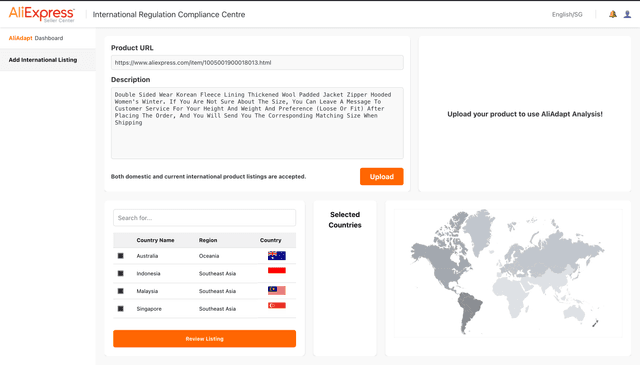Click the Australia flag icon
This screenshot has height=365, width=640.
pyautogui.click(x=277, y=256)
